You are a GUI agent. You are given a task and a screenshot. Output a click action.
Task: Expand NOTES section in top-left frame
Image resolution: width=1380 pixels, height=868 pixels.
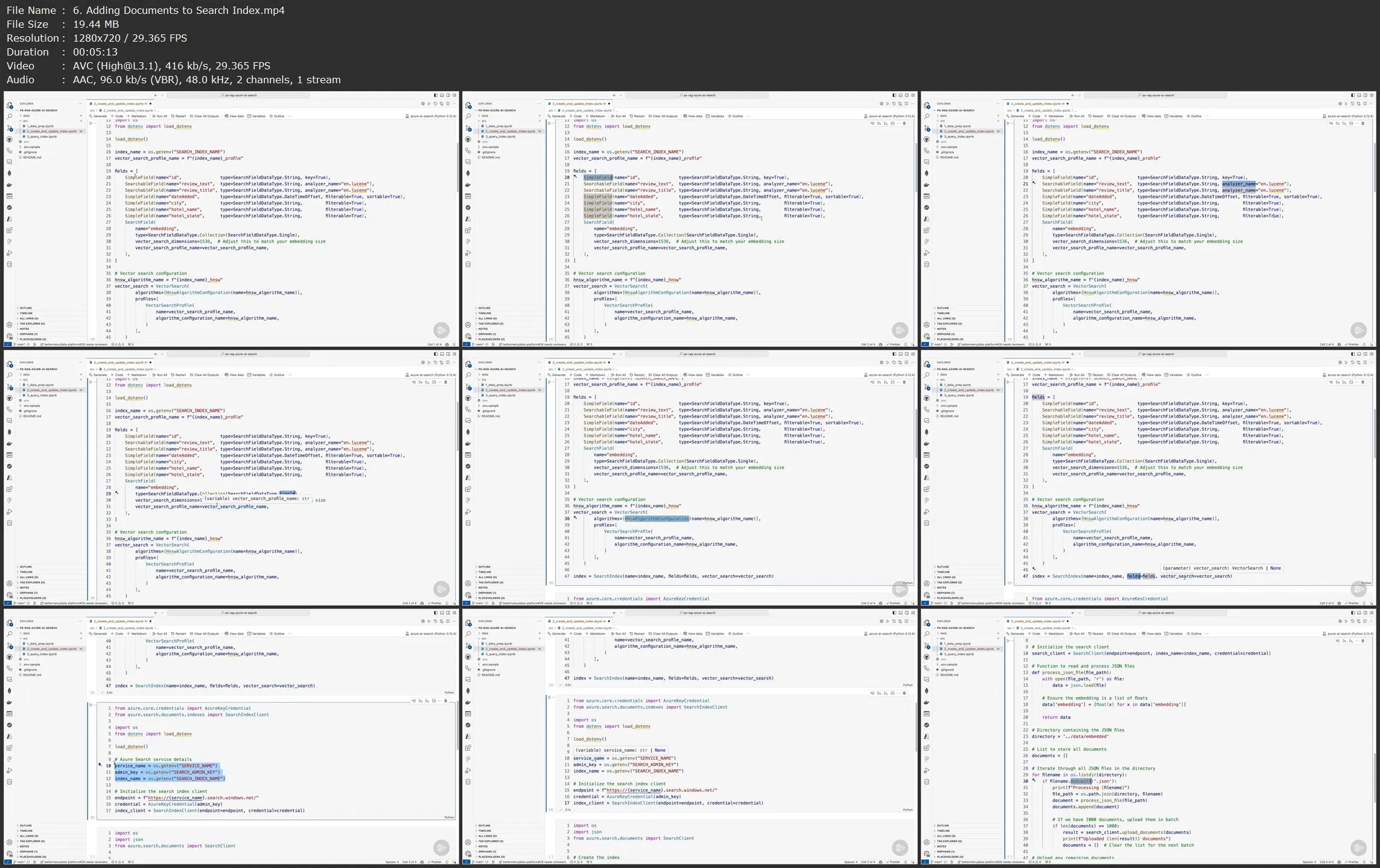point(51,329)
